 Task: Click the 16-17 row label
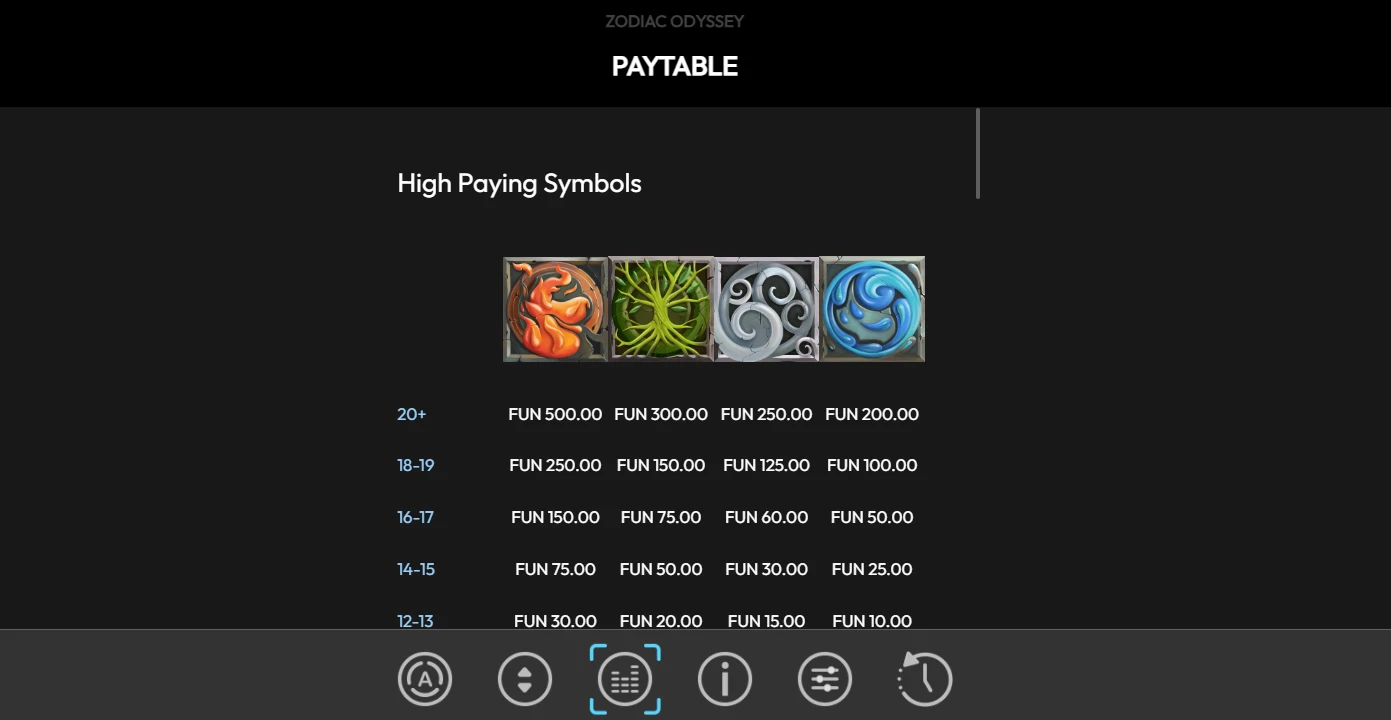click(x=416, y=517)
